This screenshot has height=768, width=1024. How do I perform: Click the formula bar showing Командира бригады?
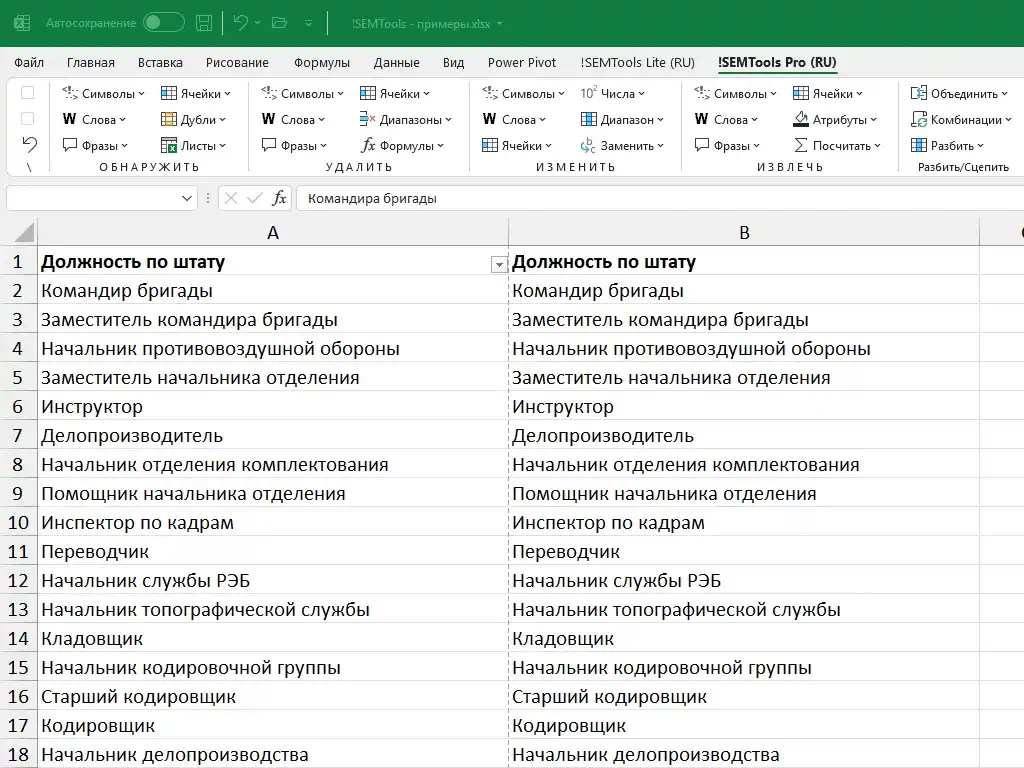(660, 198)
